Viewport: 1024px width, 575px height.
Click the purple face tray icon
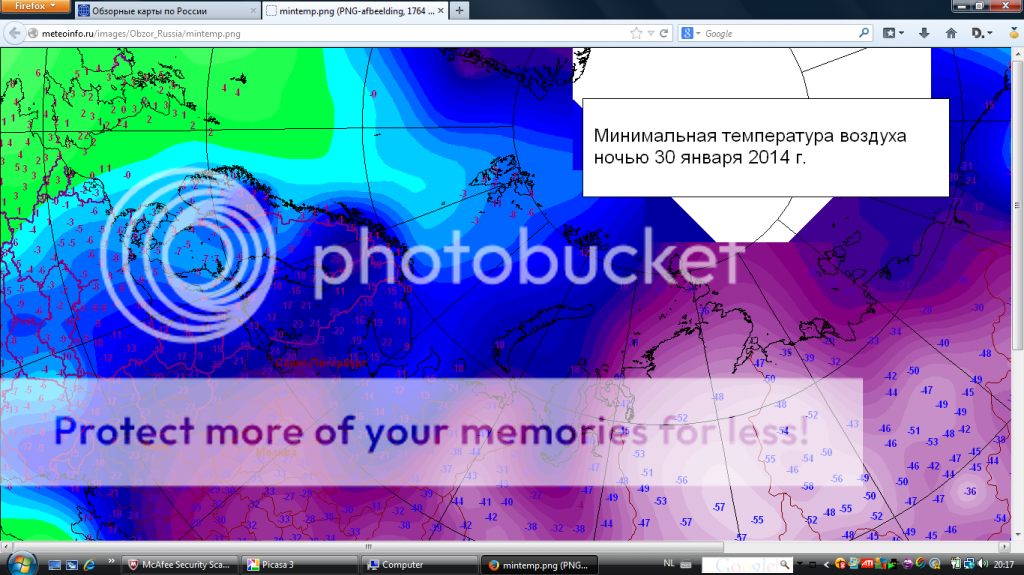click(908, 564)
